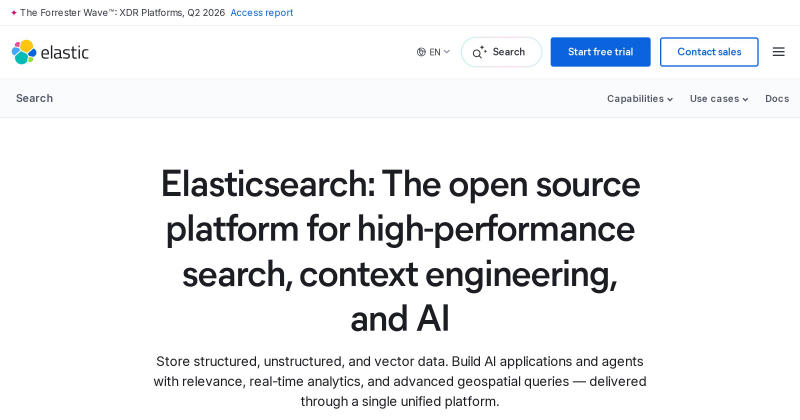
Task: Click the Start free trial button
Action: pyautogui.click(x=600, y=52)
